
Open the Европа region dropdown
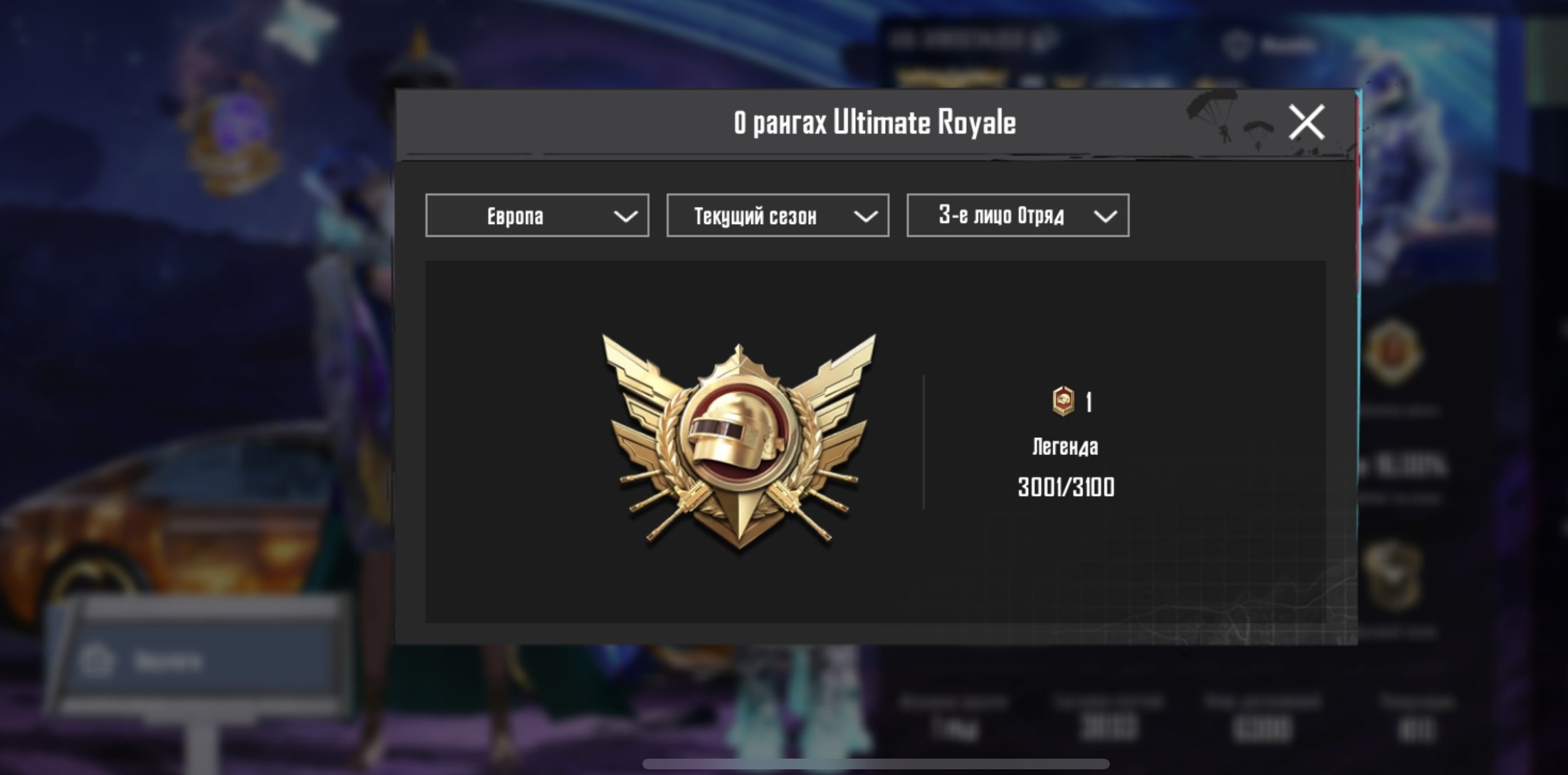(537, 215)
